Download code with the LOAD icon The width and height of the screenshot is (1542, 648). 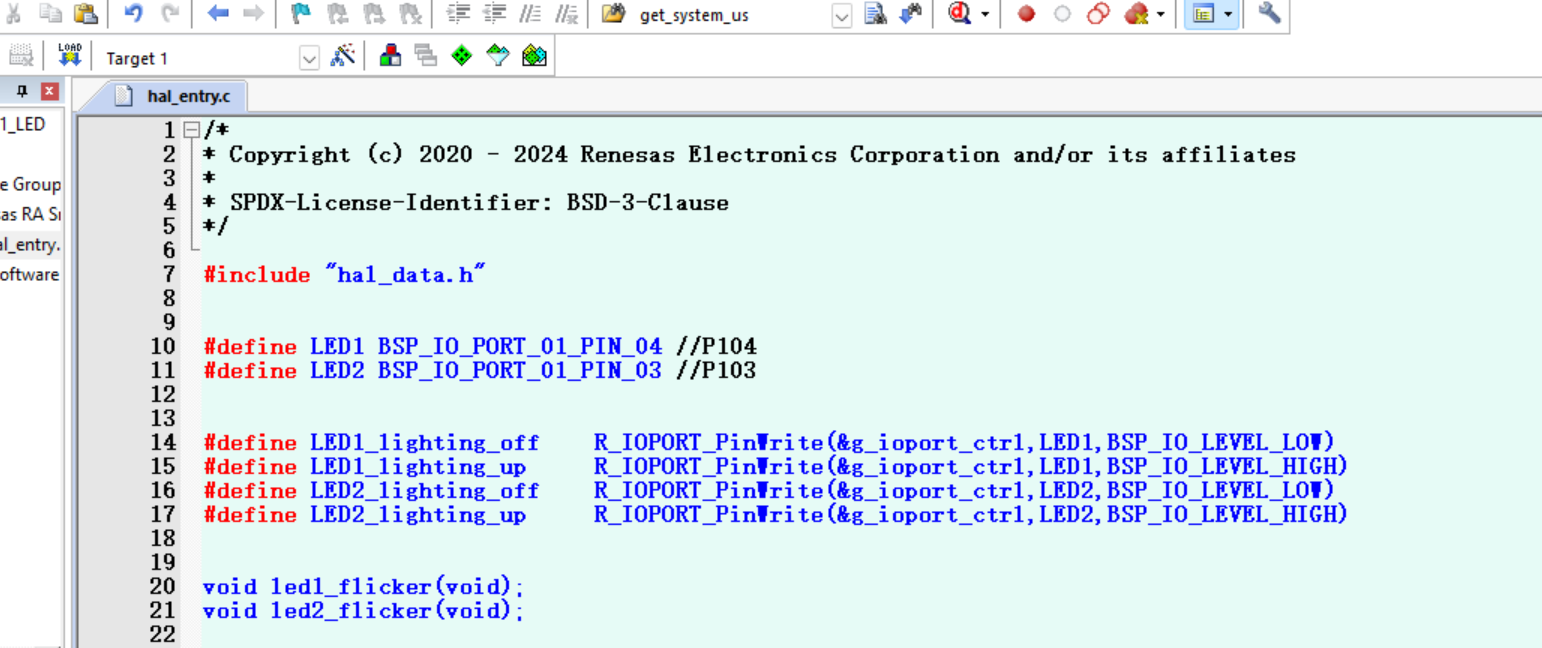point(69,56)
